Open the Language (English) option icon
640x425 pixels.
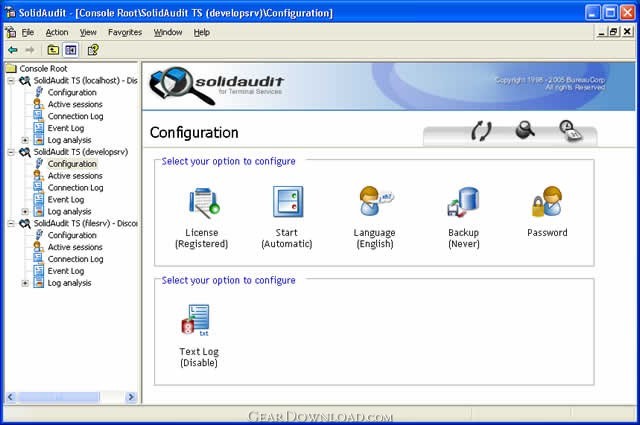click(376, 201)
